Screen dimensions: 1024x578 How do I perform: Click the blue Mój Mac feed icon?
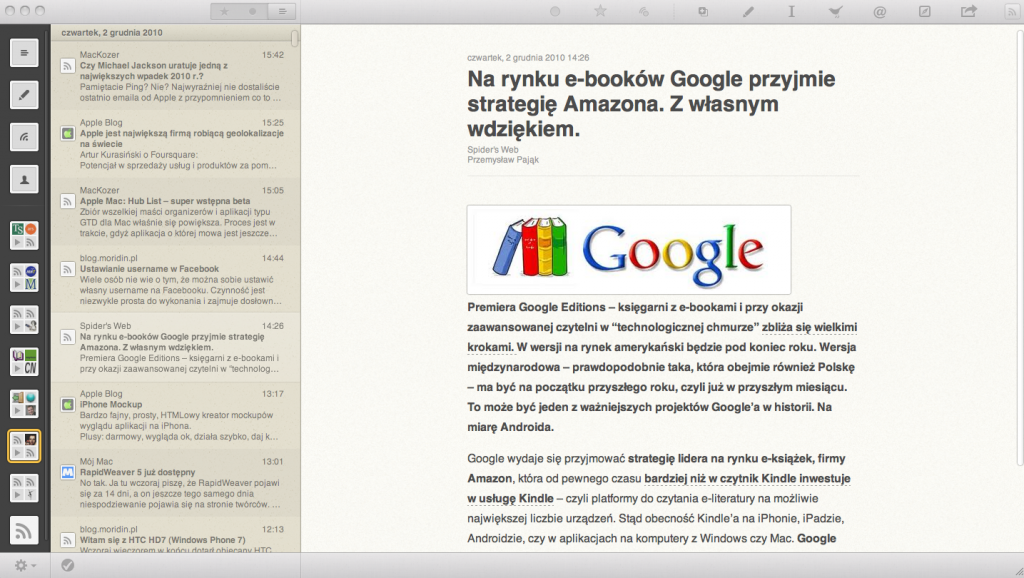point(67,472)
